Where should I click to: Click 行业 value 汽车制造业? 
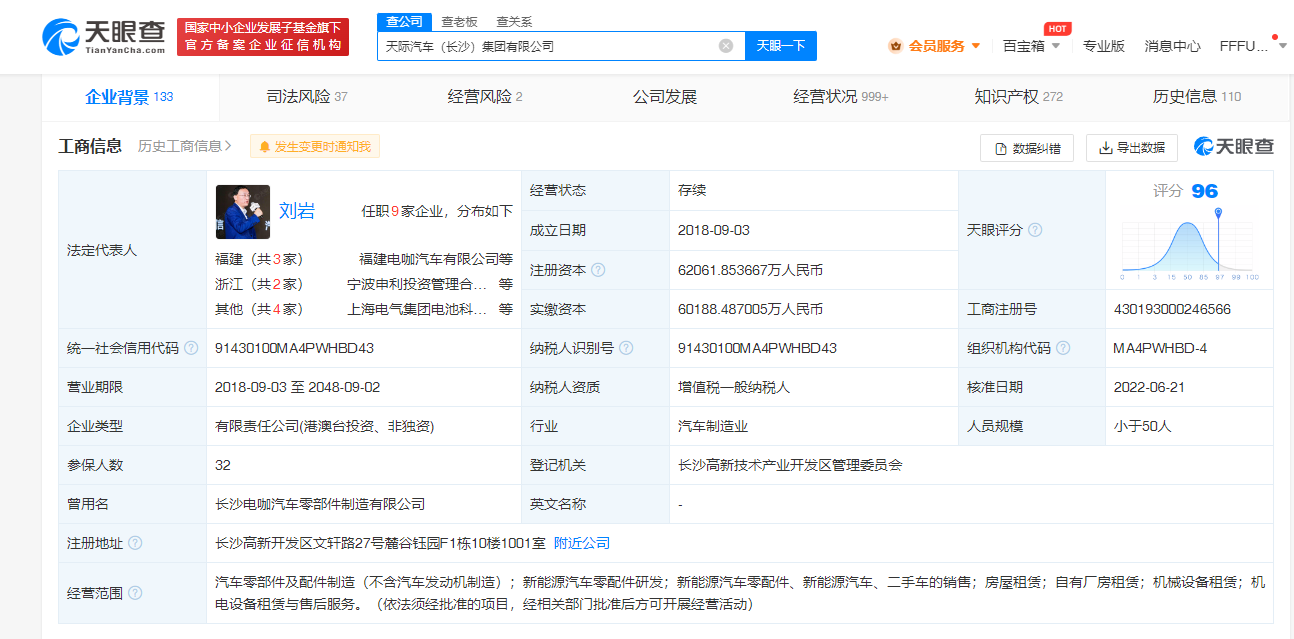713,426
